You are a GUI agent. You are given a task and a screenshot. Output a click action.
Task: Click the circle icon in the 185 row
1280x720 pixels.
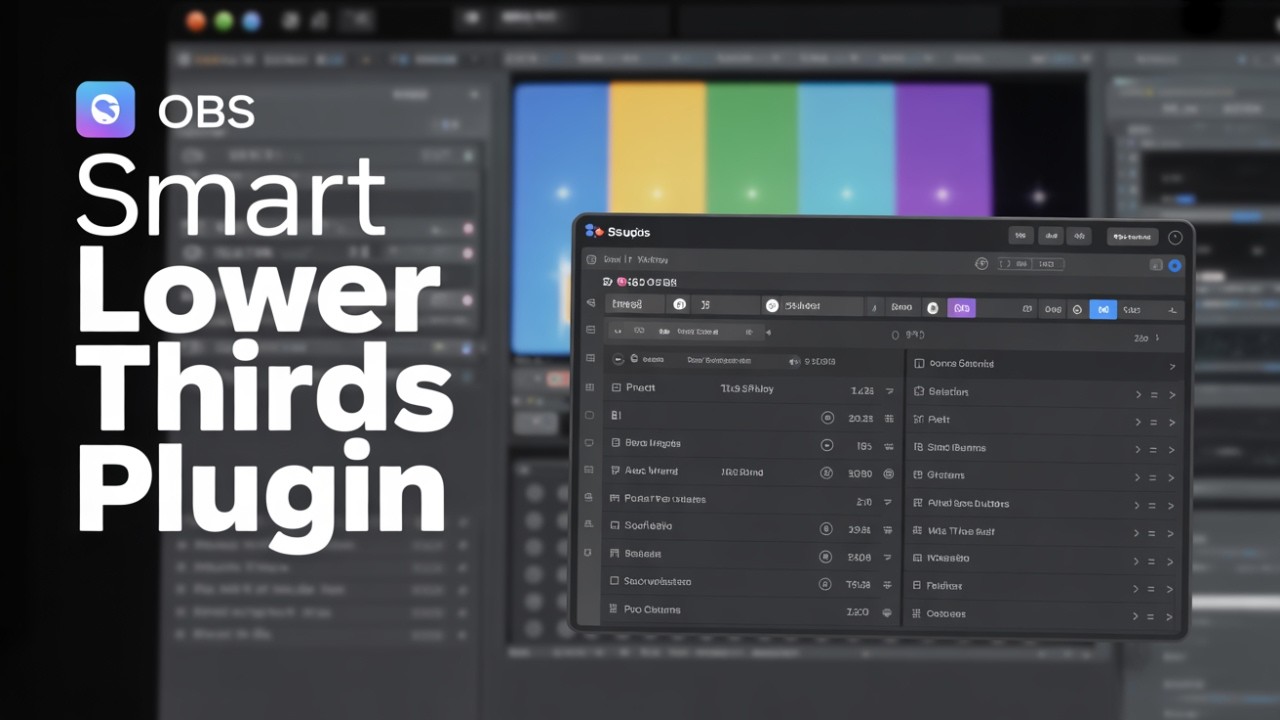coord(827,446)
